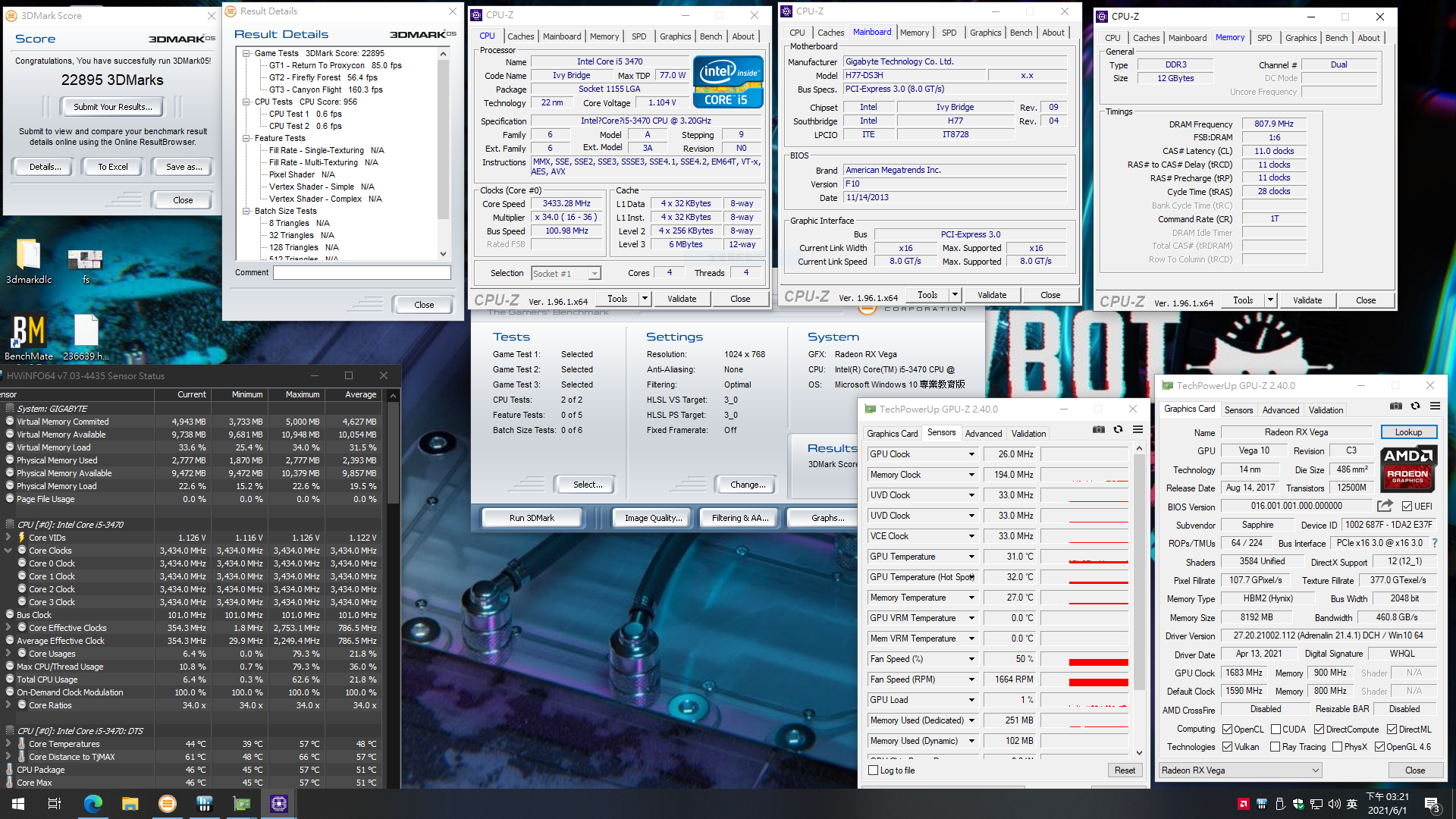Image resolution: width=1456 pixels, height=819 pixels.
Task: Open hamburger menu in GPU-Z Sensors window
Action: [1137, 429]
